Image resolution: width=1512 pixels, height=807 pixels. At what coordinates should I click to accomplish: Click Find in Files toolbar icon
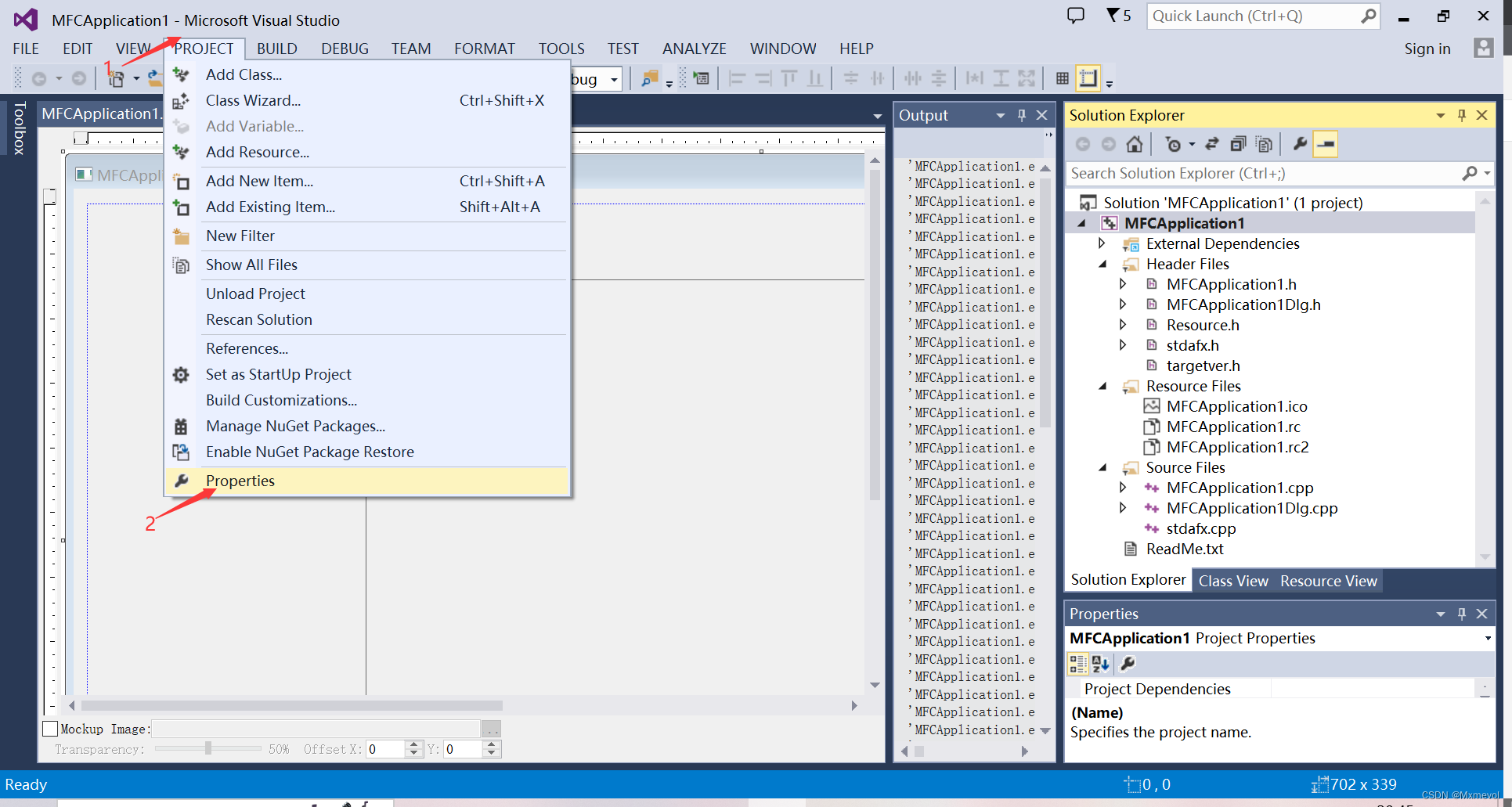649,78
